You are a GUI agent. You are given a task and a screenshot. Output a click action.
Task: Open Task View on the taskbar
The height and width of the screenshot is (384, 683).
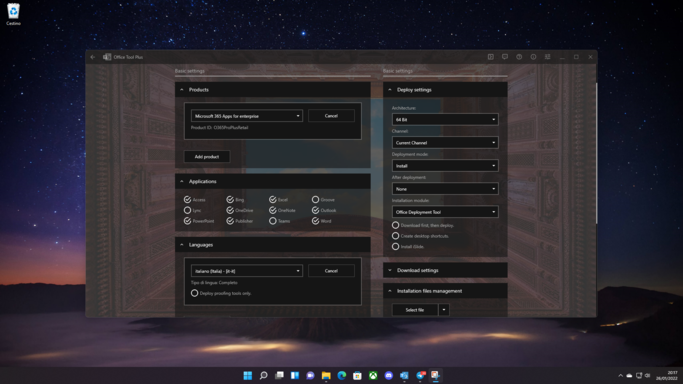pos(279,375)
